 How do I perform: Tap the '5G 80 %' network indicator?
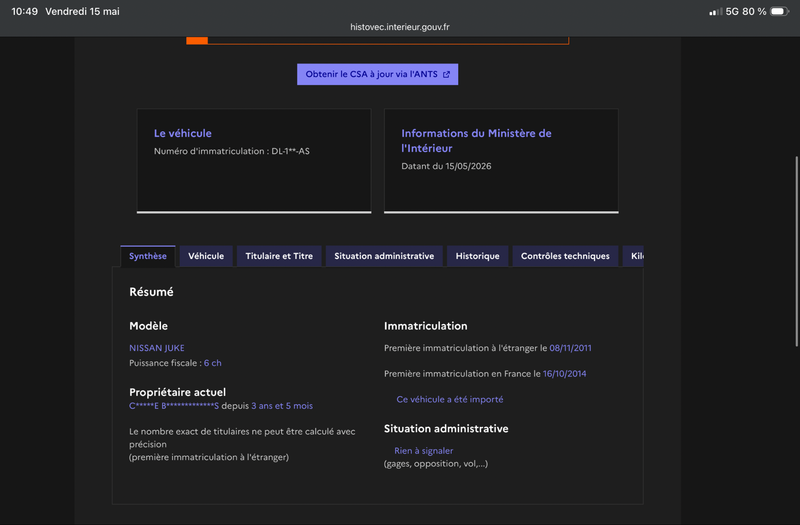tap(746, 11)
